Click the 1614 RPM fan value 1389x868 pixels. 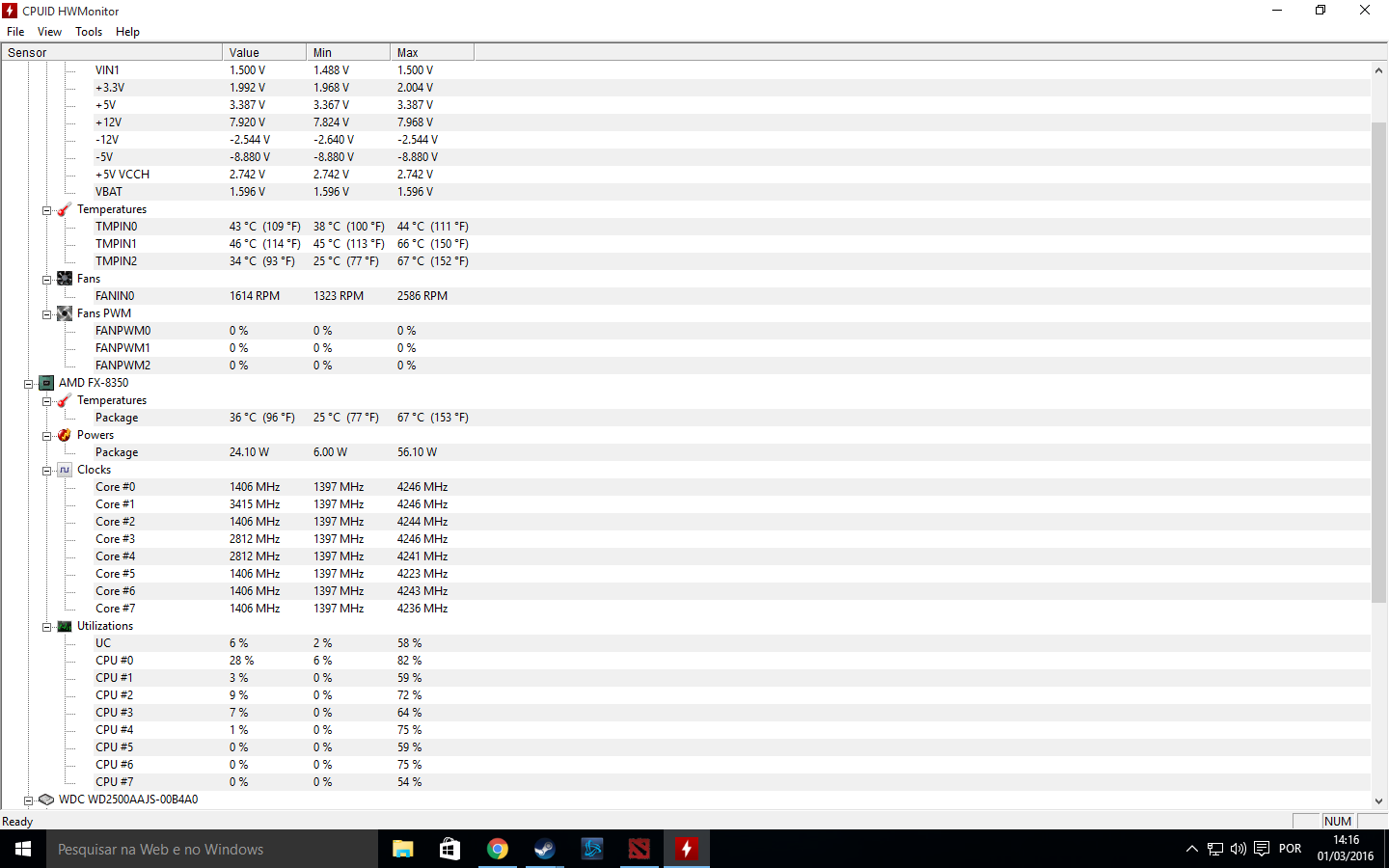click(x=255, y=296)
